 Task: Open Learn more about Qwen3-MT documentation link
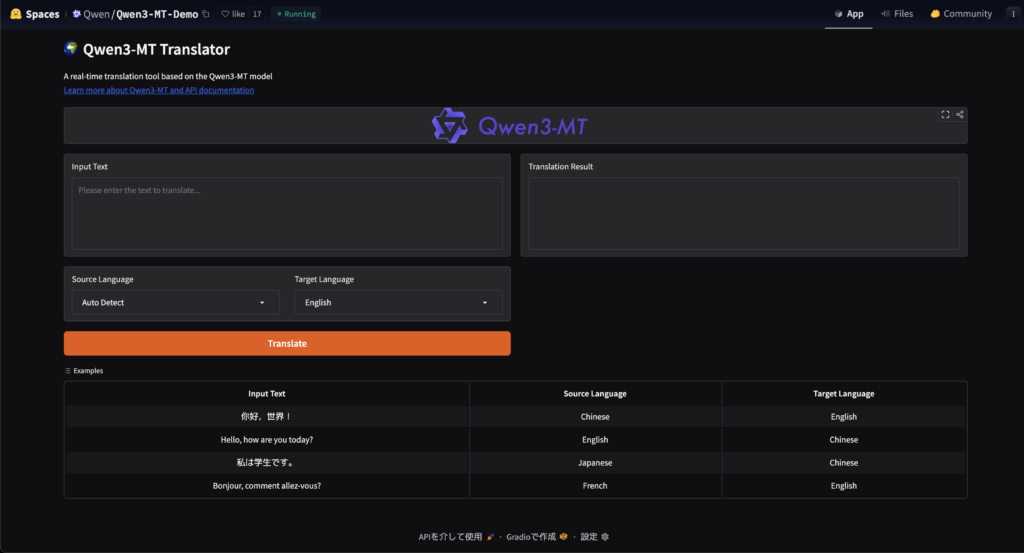159,90
